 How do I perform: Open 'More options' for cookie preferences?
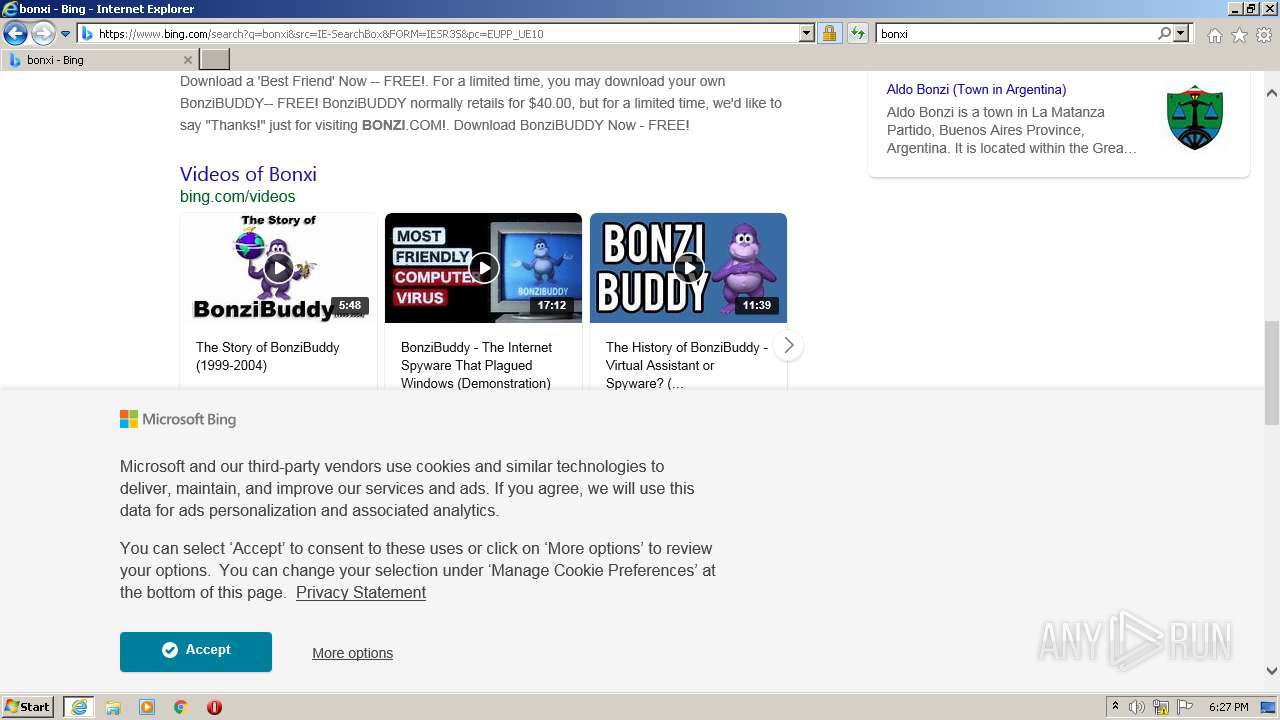tap(352, 653)
